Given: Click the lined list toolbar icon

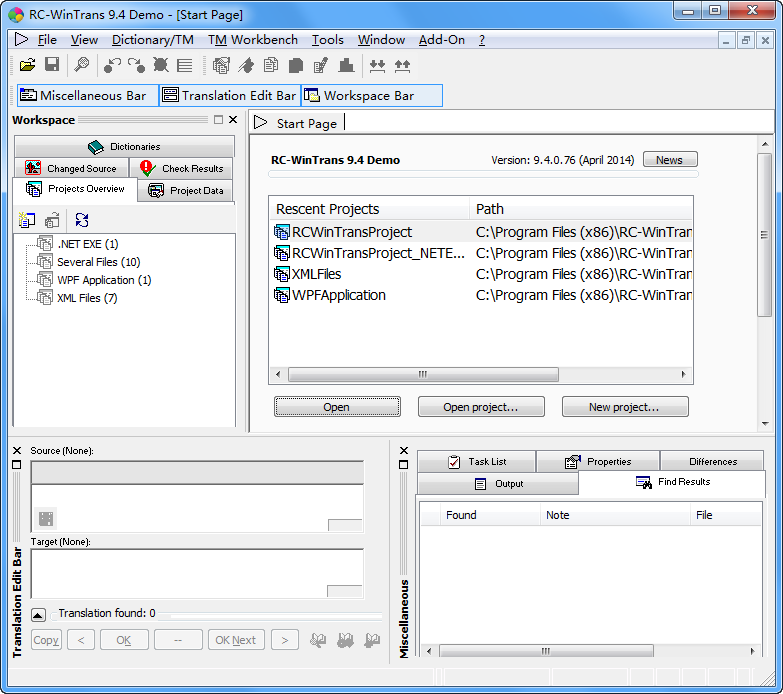Looking at the screenshot, I should pos(185,65).
